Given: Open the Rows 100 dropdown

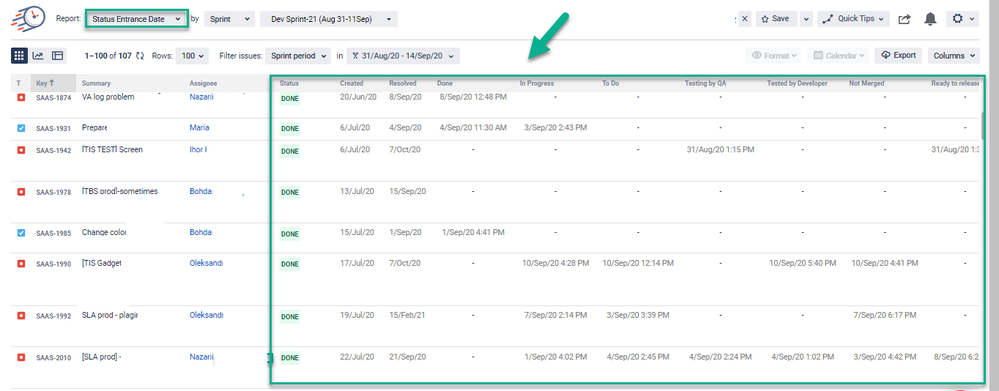Looking at the screenshot, I should (192, 56).
